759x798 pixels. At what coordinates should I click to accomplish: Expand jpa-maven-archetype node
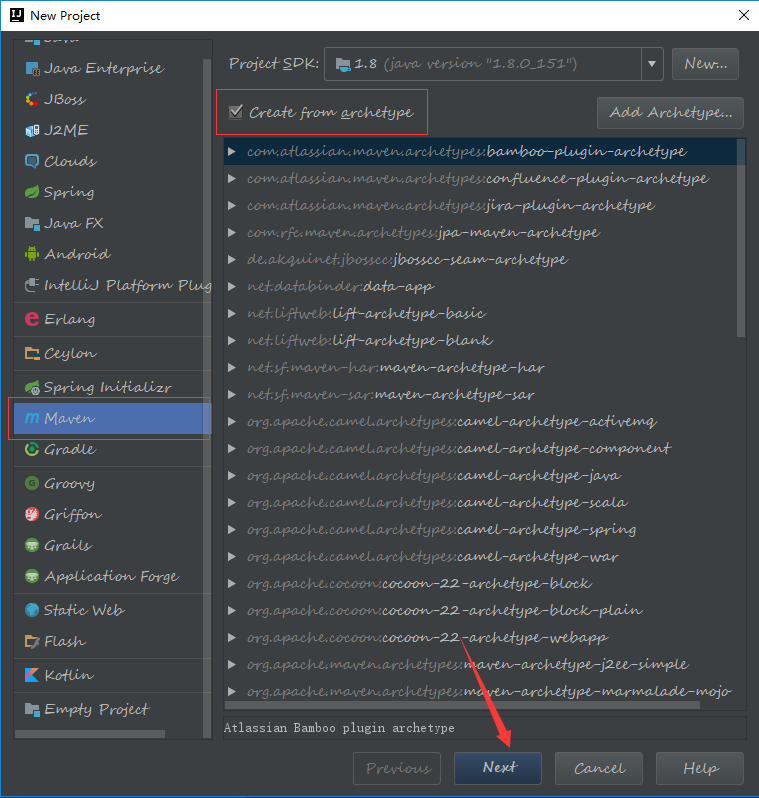(232, 233)
